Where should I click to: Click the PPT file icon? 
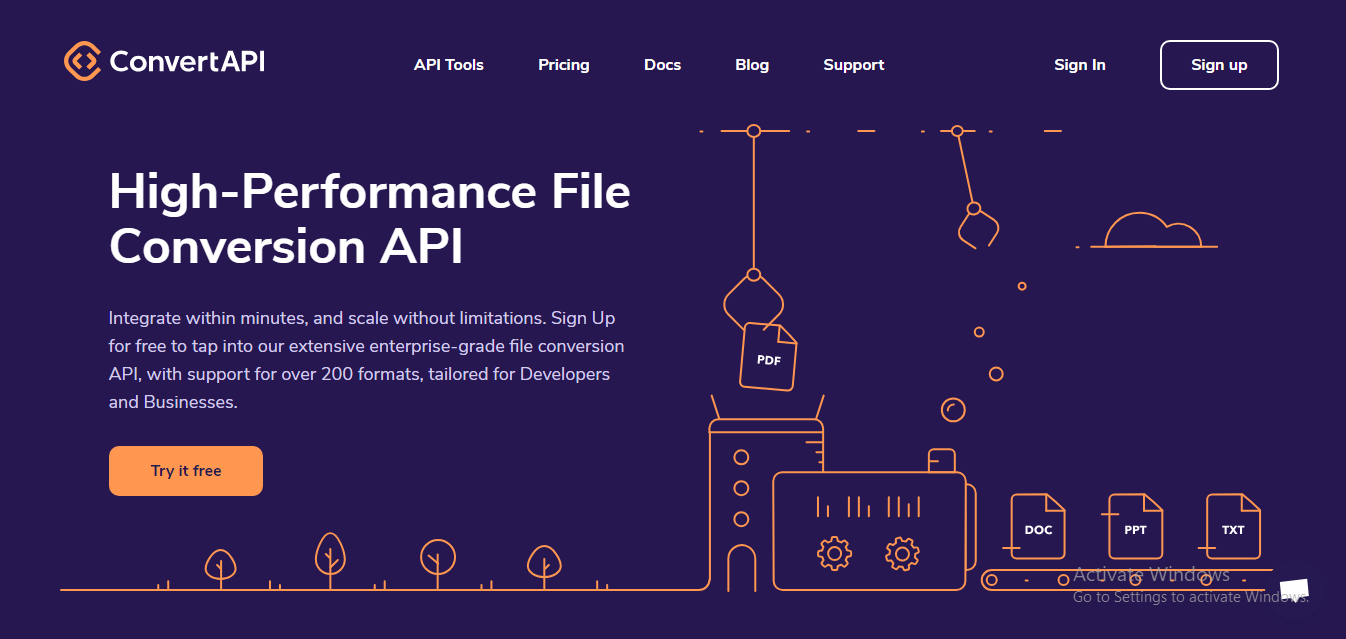click(x=1135, y=526)
